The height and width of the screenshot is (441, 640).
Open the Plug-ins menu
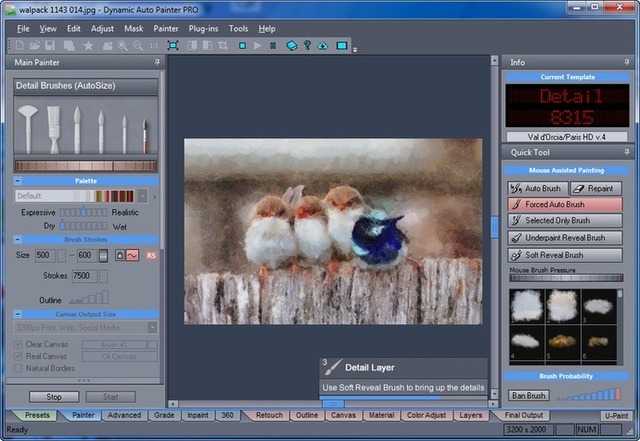204,29
